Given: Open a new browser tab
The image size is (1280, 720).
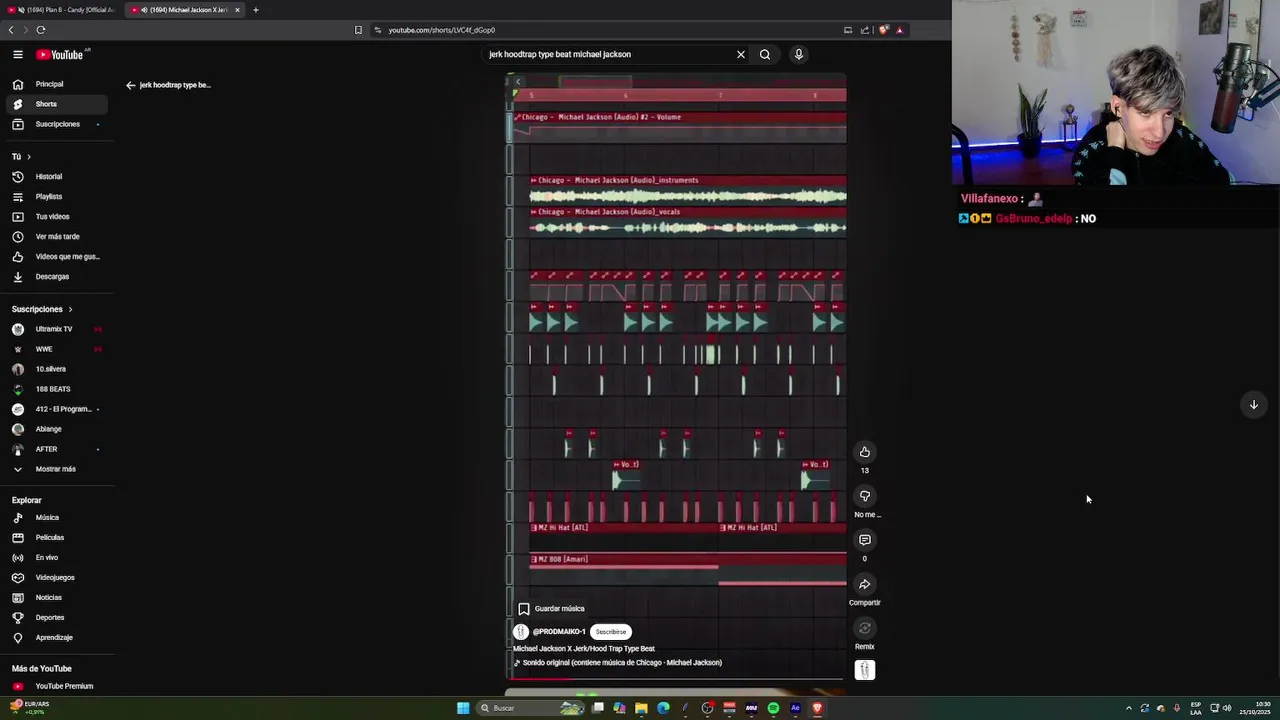Looking at the screenshot, I should point(255,10).
